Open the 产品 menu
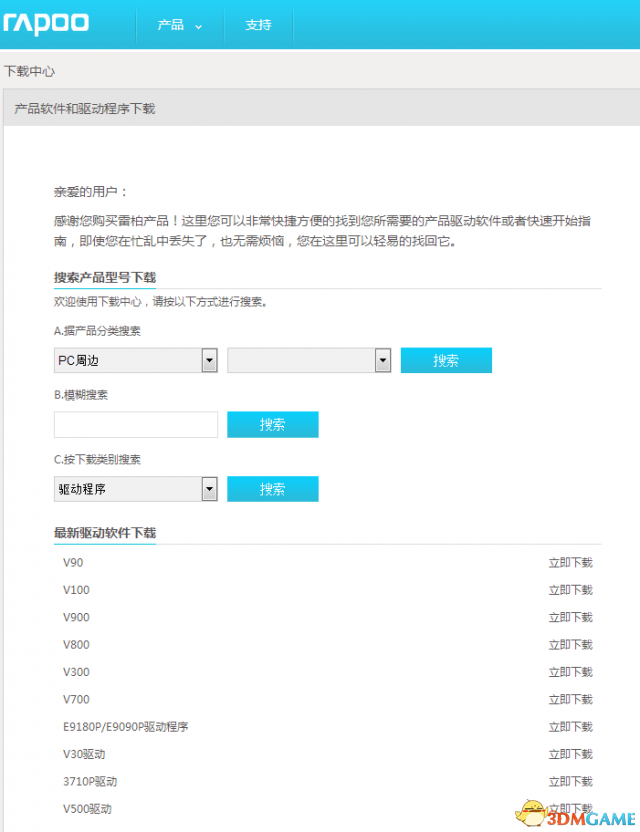The image size is (640, 832). pyautogui.click(x=179, y=25)
